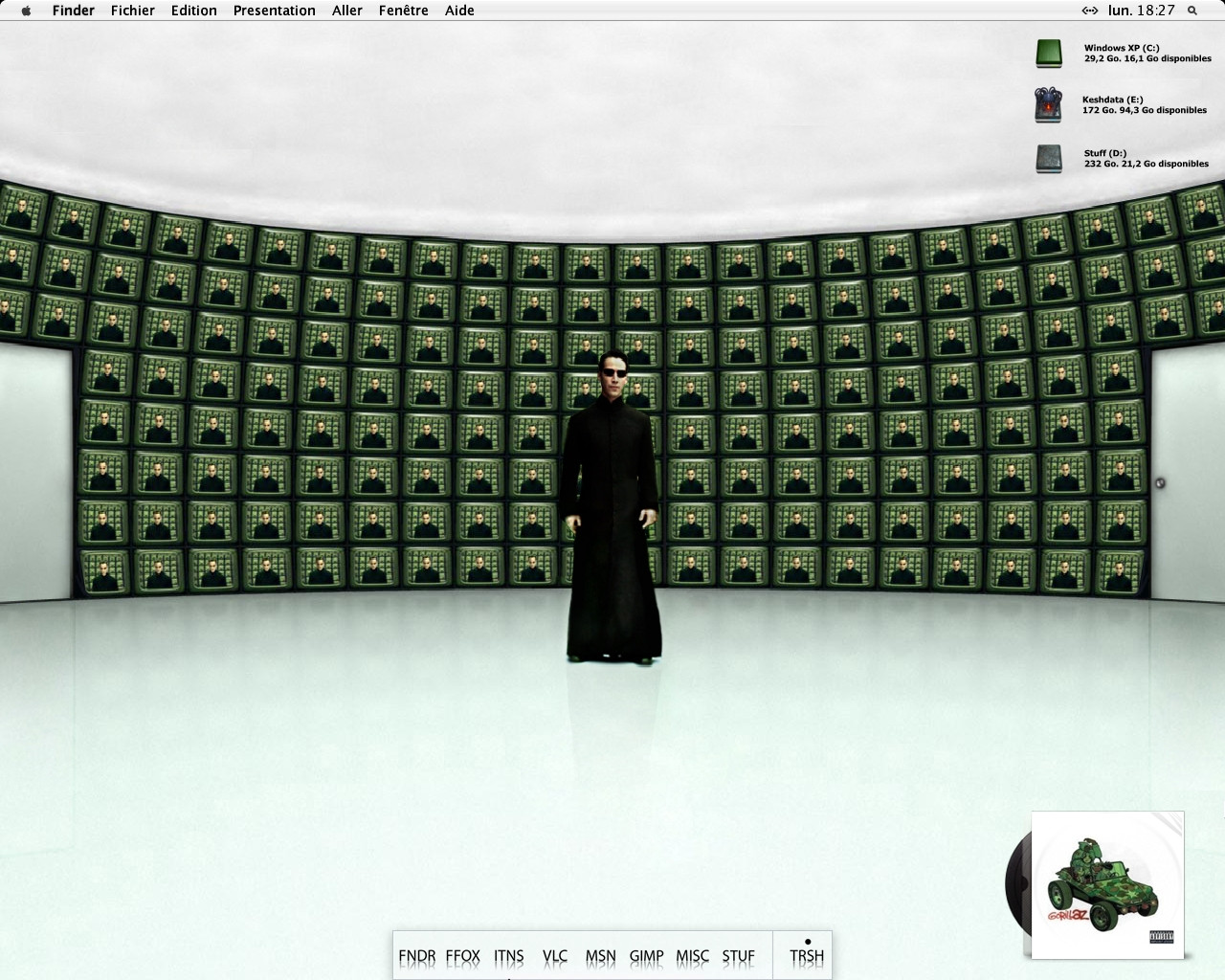This screenshot has height=980, width=1225.
Task: Open the Spotlight search magnifier icon
Action: tap(1192, 11)
